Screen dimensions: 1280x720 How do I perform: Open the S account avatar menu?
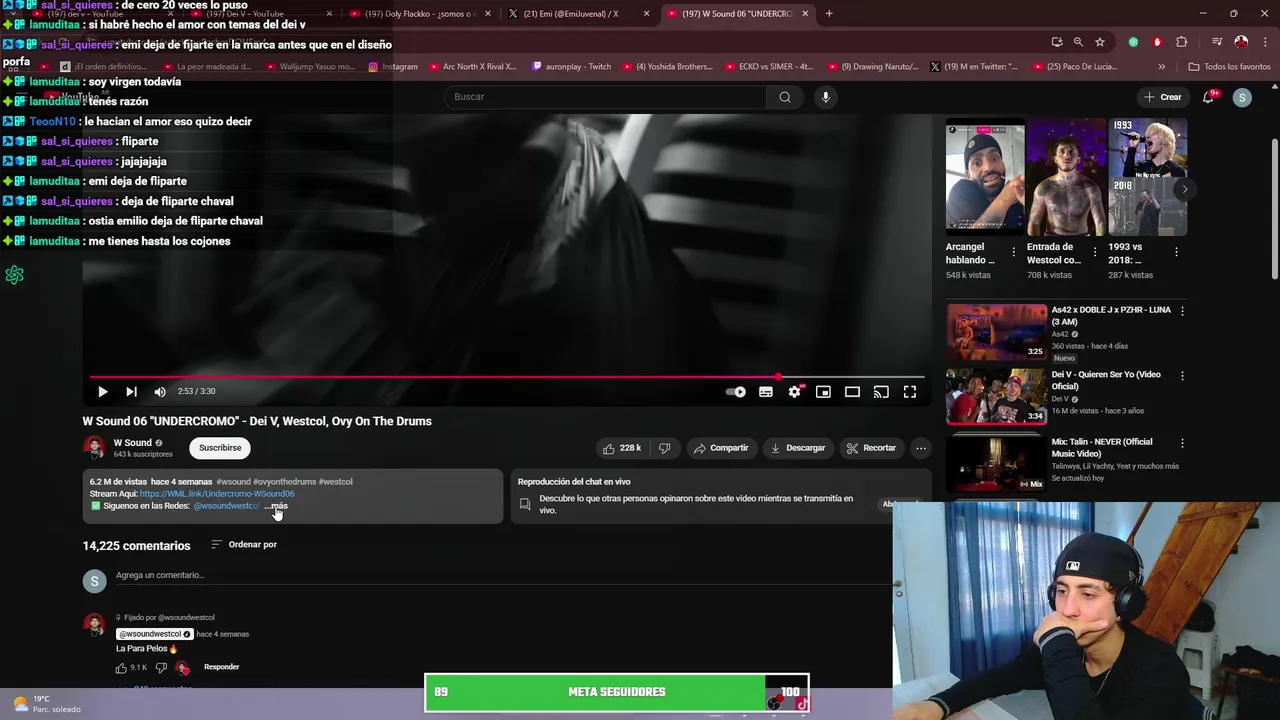[x=1242, y=97]
